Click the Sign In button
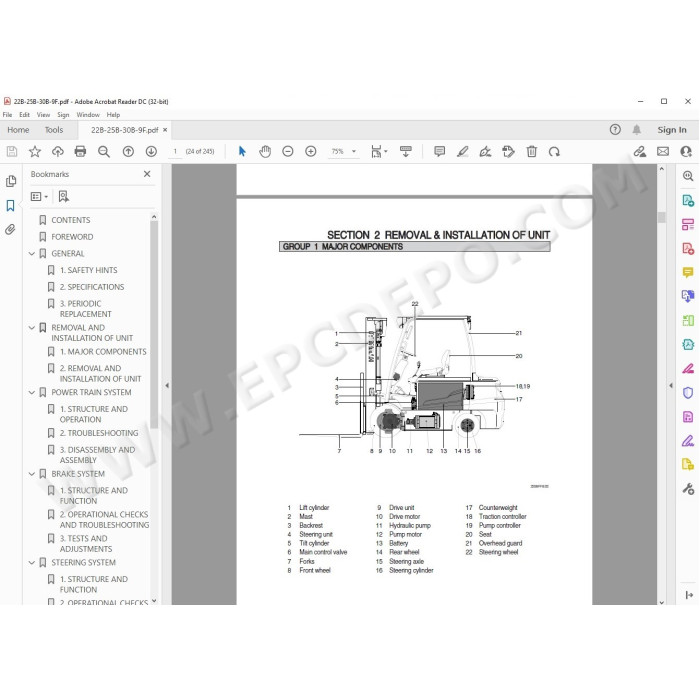Viewport: 700px width, 700px height. (672, 130)
